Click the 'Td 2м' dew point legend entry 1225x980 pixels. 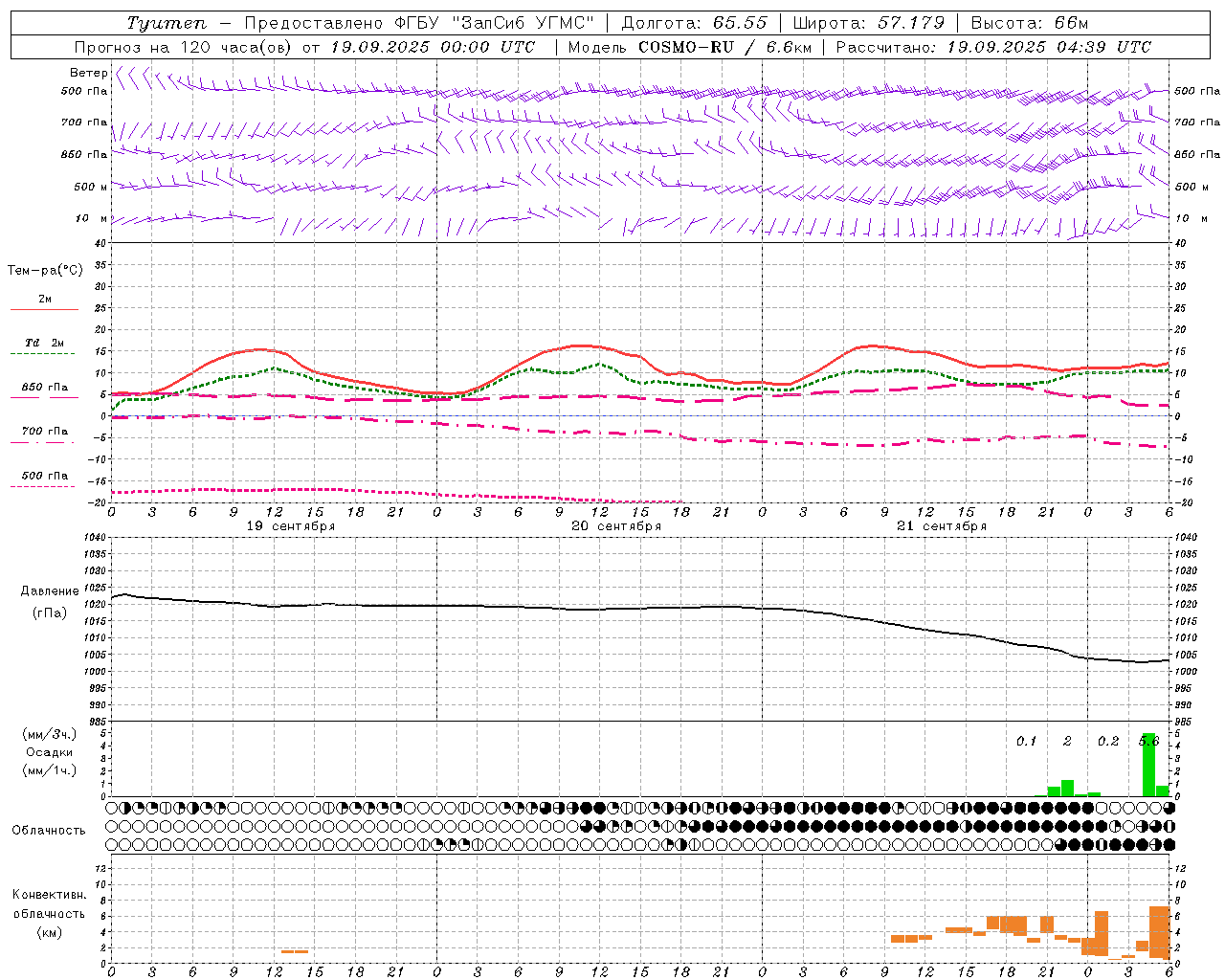pos(44,343)
